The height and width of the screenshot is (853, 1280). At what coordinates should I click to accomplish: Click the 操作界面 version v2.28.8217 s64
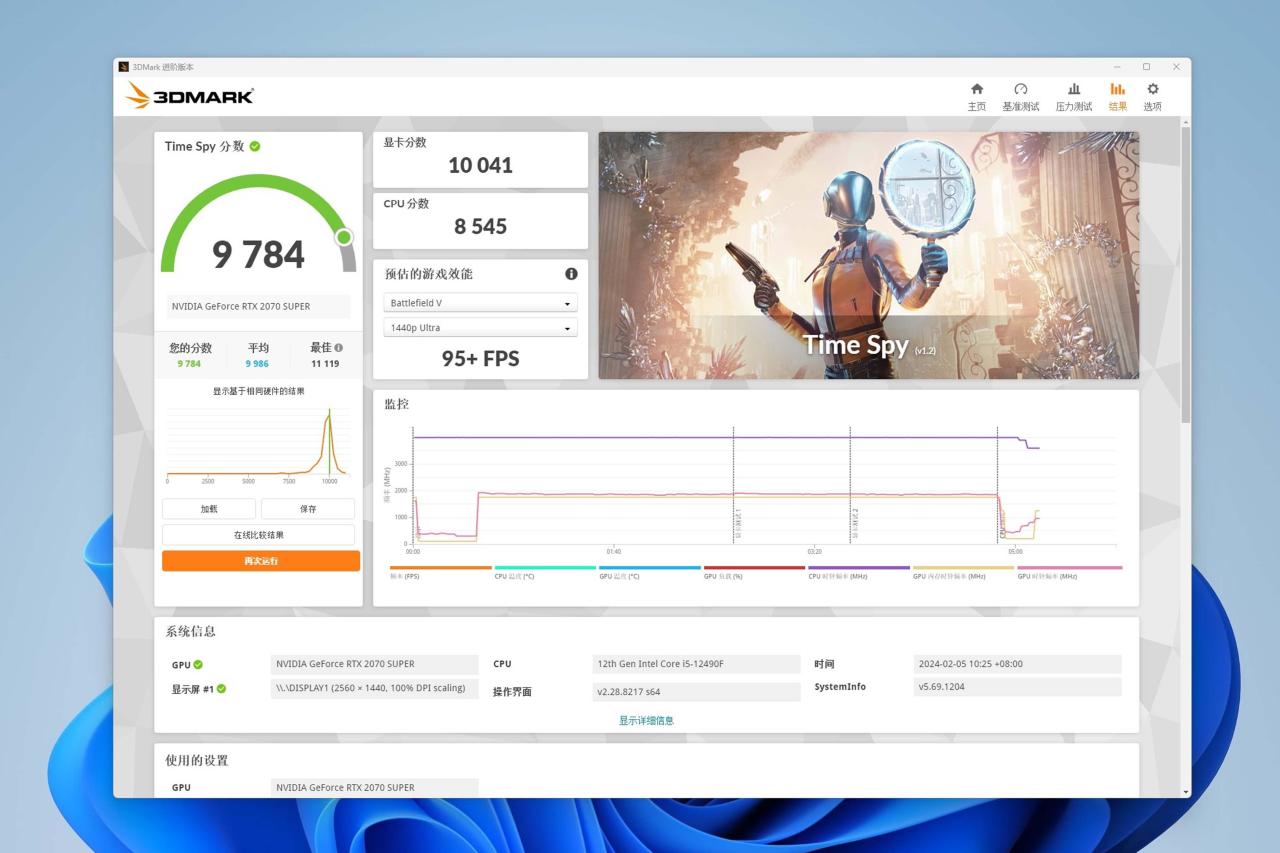pos(697,692)
